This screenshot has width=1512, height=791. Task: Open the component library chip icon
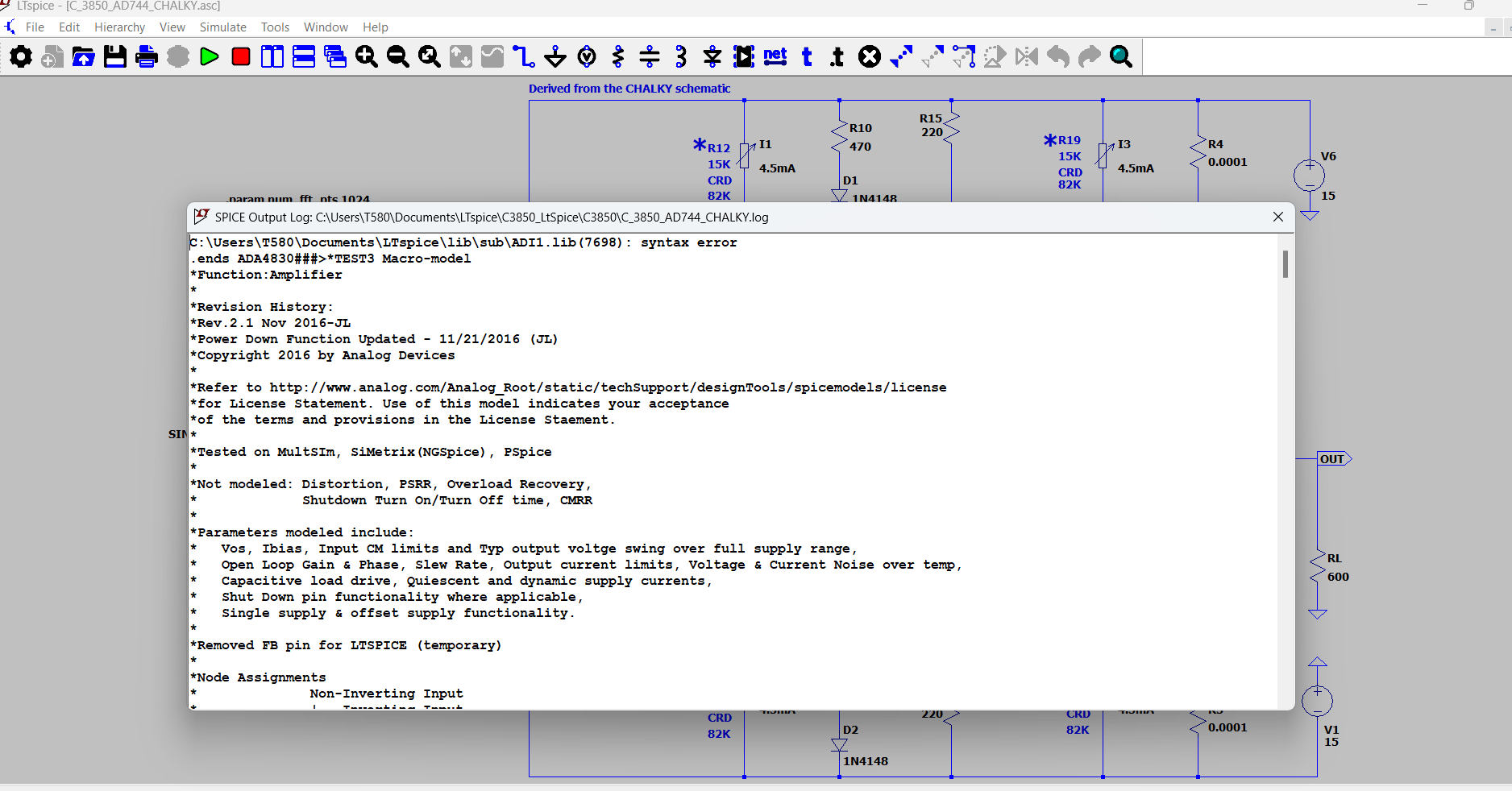coord(744,56)
